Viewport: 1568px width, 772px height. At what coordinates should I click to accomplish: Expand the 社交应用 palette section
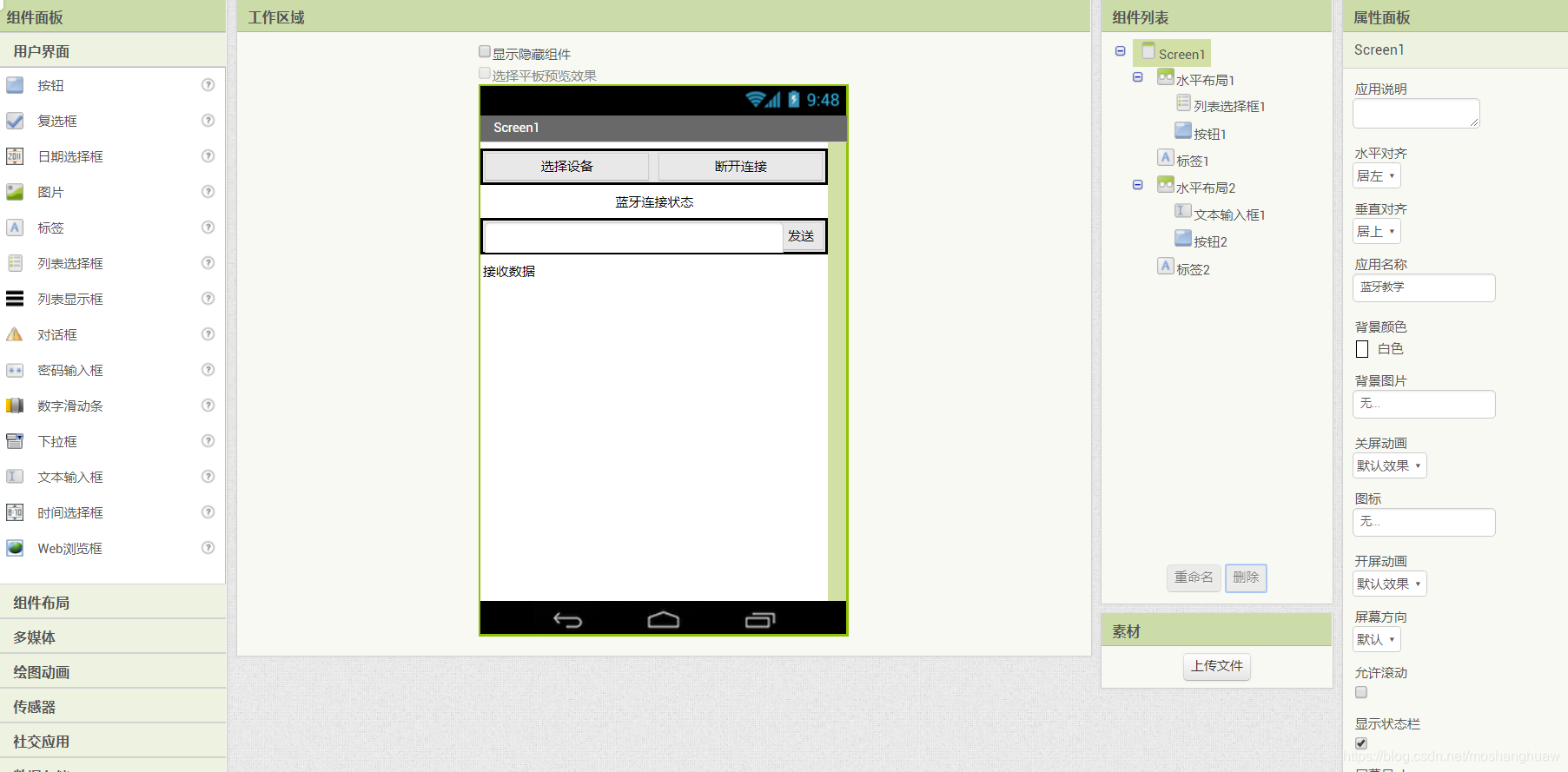[x=113, y=742]
